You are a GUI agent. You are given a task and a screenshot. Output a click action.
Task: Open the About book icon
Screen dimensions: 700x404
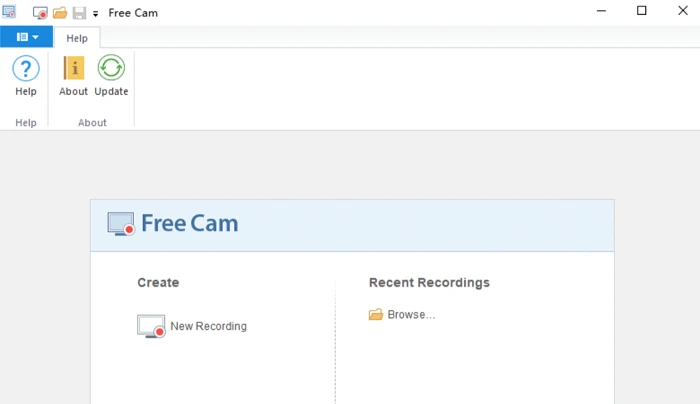pos(74,68)
